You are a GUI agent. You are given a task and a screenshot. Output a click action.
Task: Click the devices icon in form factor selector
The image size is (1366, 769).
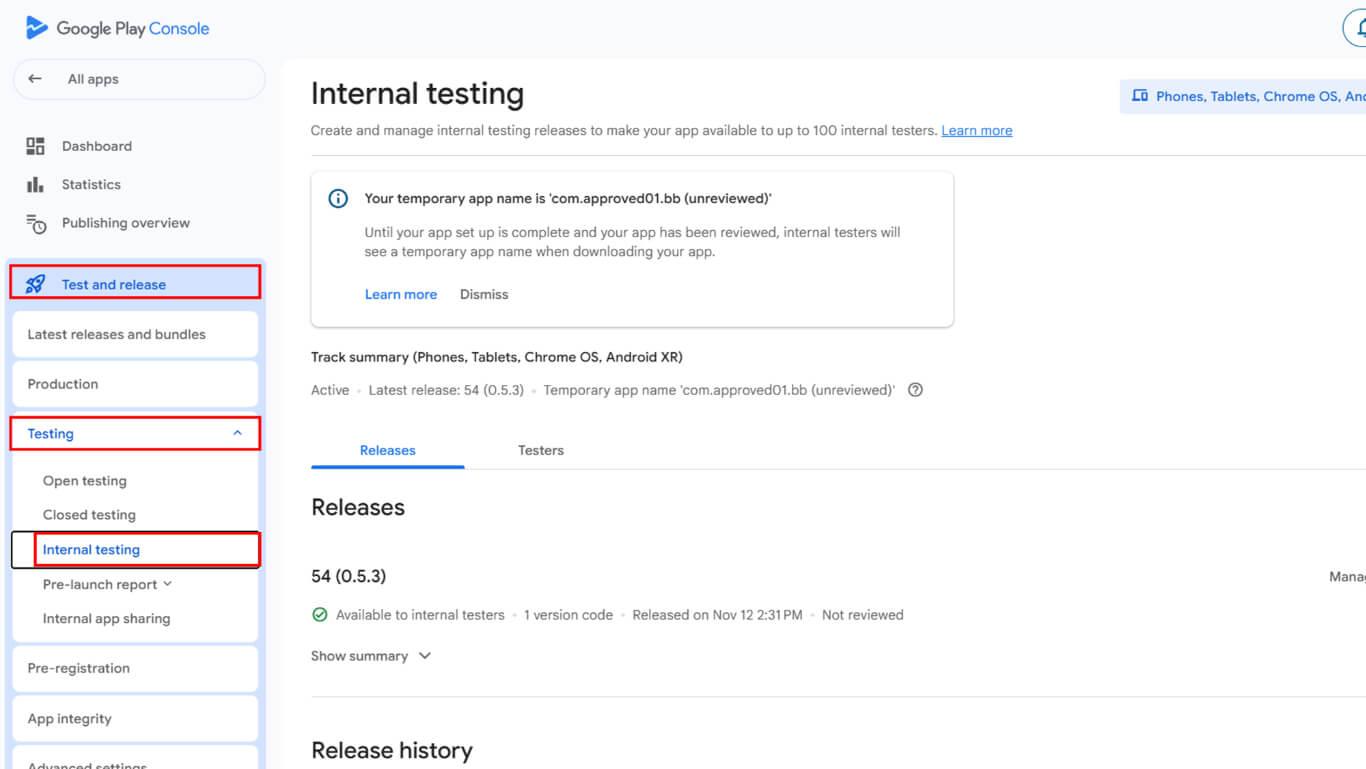[x=1139, y=97]
